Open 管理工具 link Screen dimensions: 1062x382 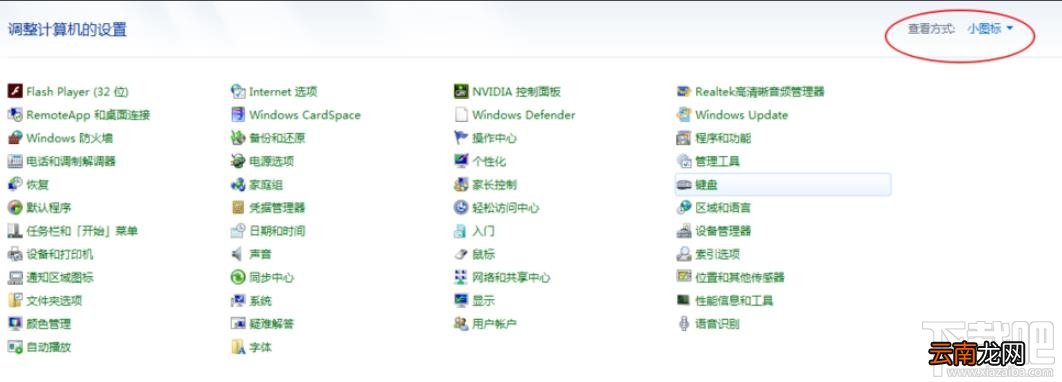[x=717, y=161]
